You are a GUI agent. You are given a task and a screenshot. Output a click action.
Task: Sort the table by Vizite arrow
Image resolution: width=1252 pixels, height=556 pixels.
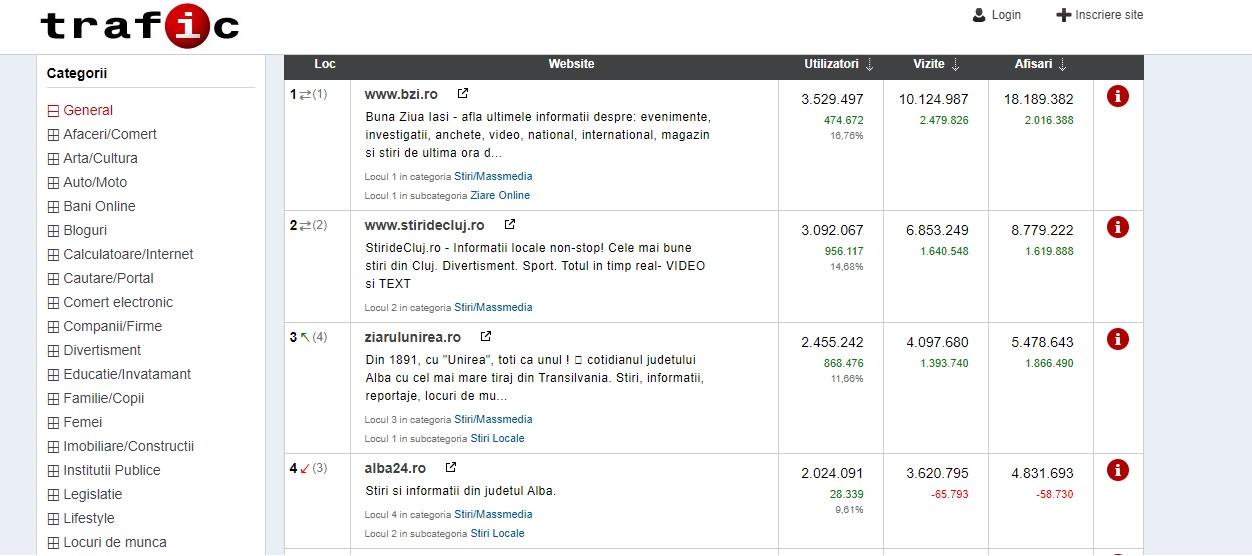[x=956, y=65]
